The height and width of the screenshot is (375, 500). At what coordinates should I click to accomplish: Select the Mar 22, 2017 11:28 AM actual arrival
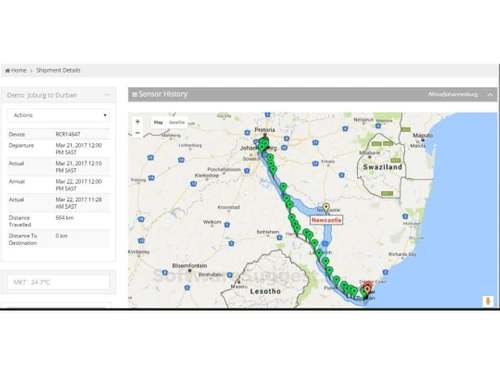[x=79, y=203]
